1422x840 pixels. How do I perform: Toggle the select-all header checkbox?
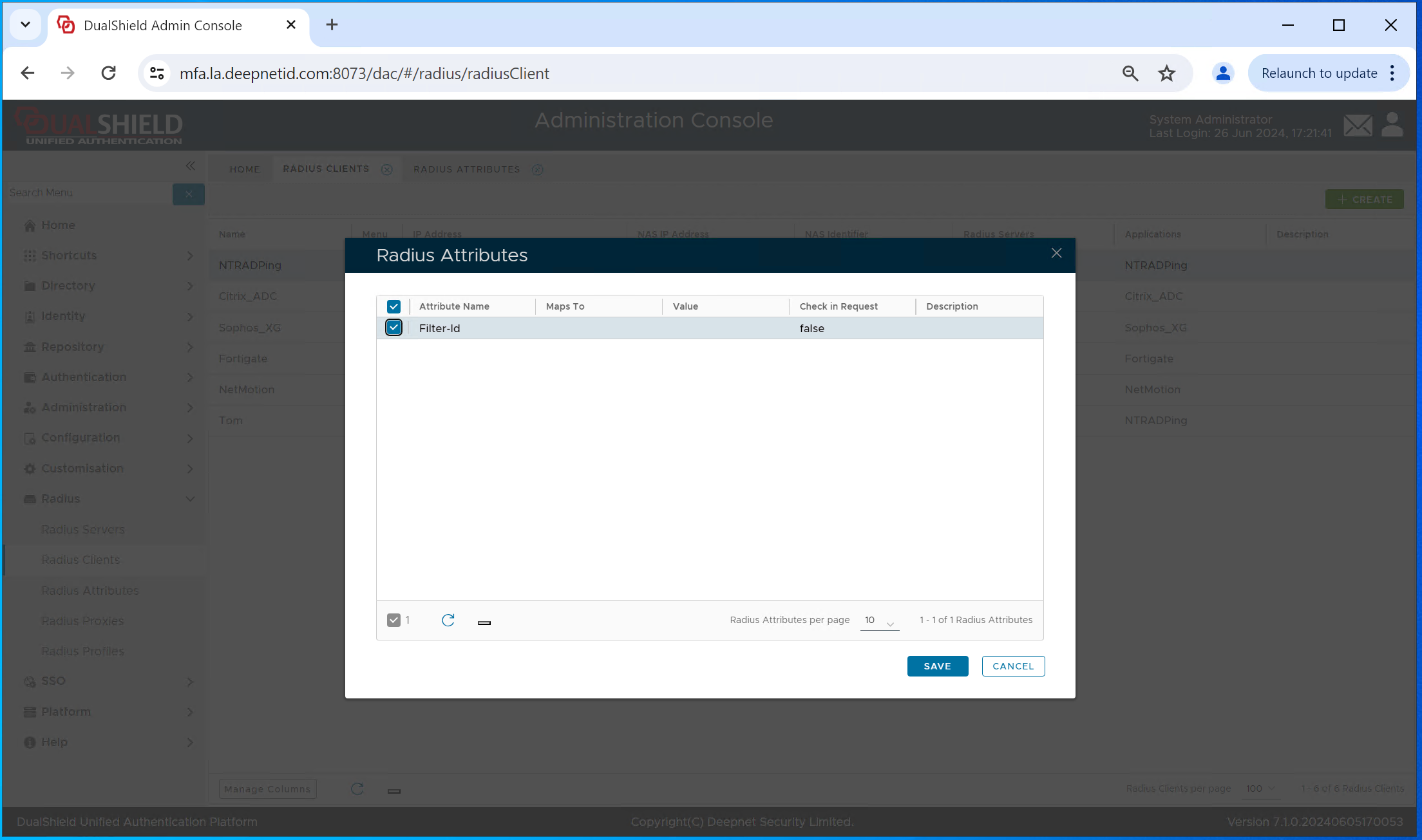coord(393,306)
